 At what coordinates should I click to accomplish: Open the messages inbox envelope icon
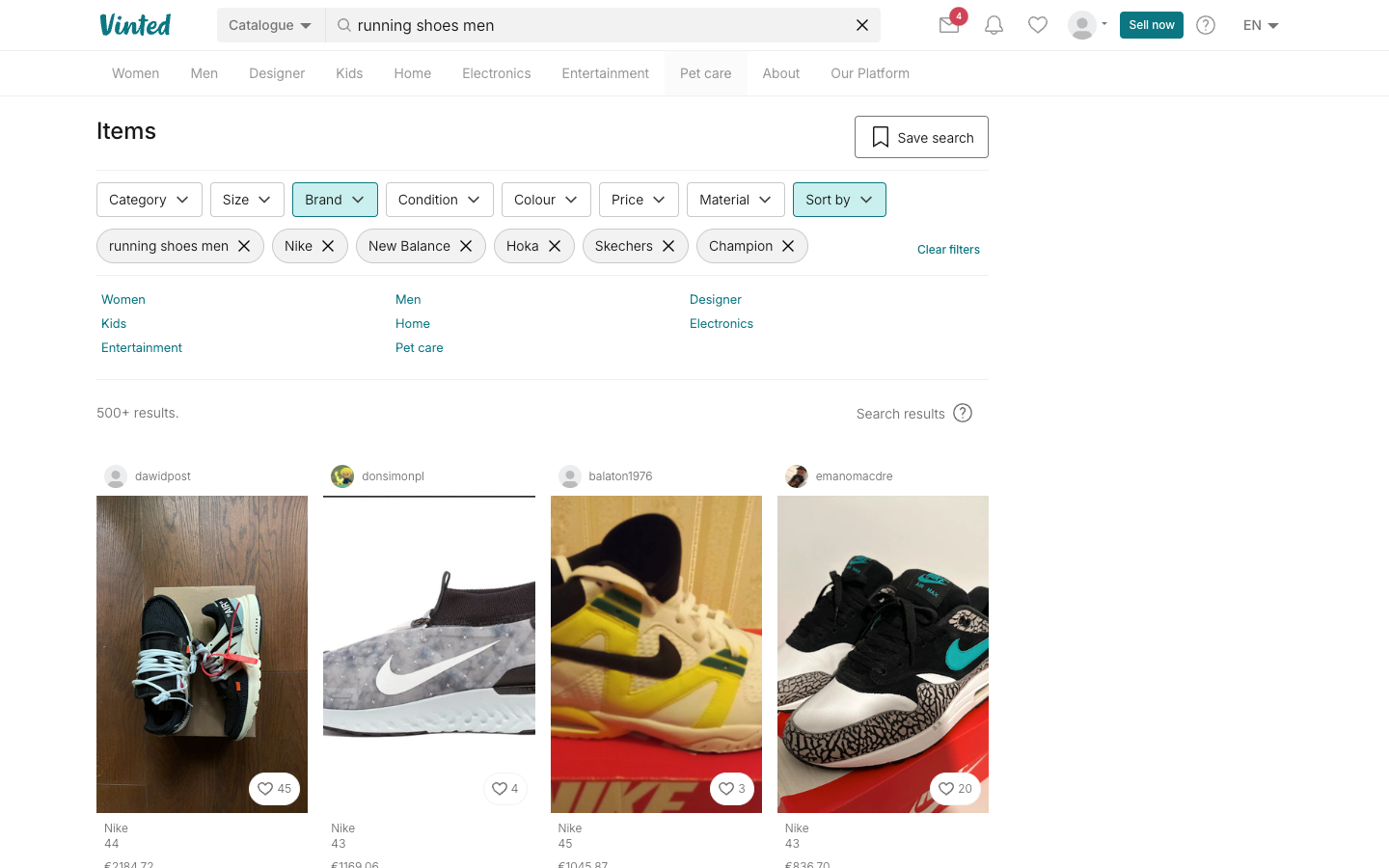point(949,25)
